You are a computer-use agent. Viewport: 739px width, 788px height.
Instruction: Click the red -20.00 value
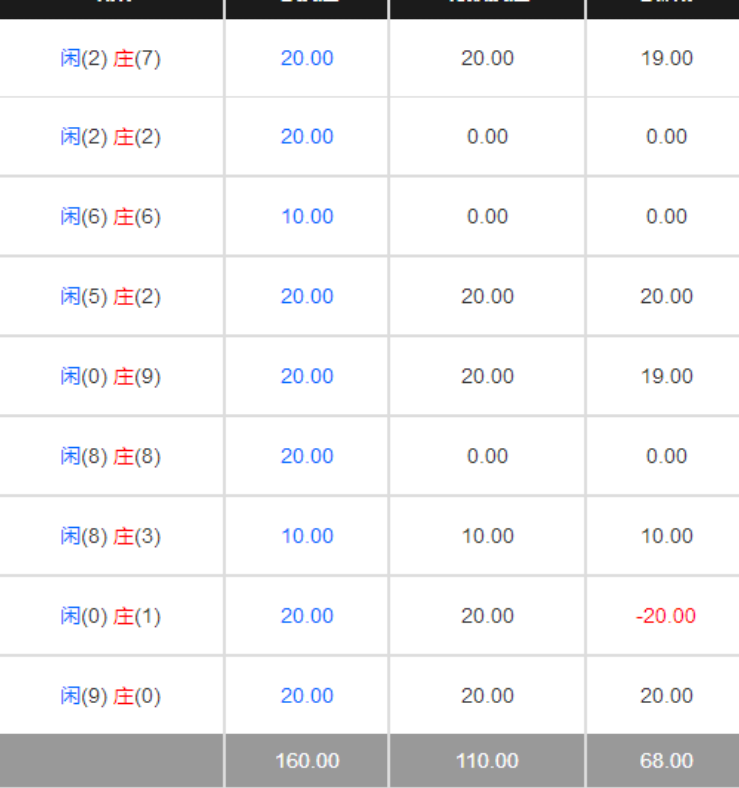[666, 616]
